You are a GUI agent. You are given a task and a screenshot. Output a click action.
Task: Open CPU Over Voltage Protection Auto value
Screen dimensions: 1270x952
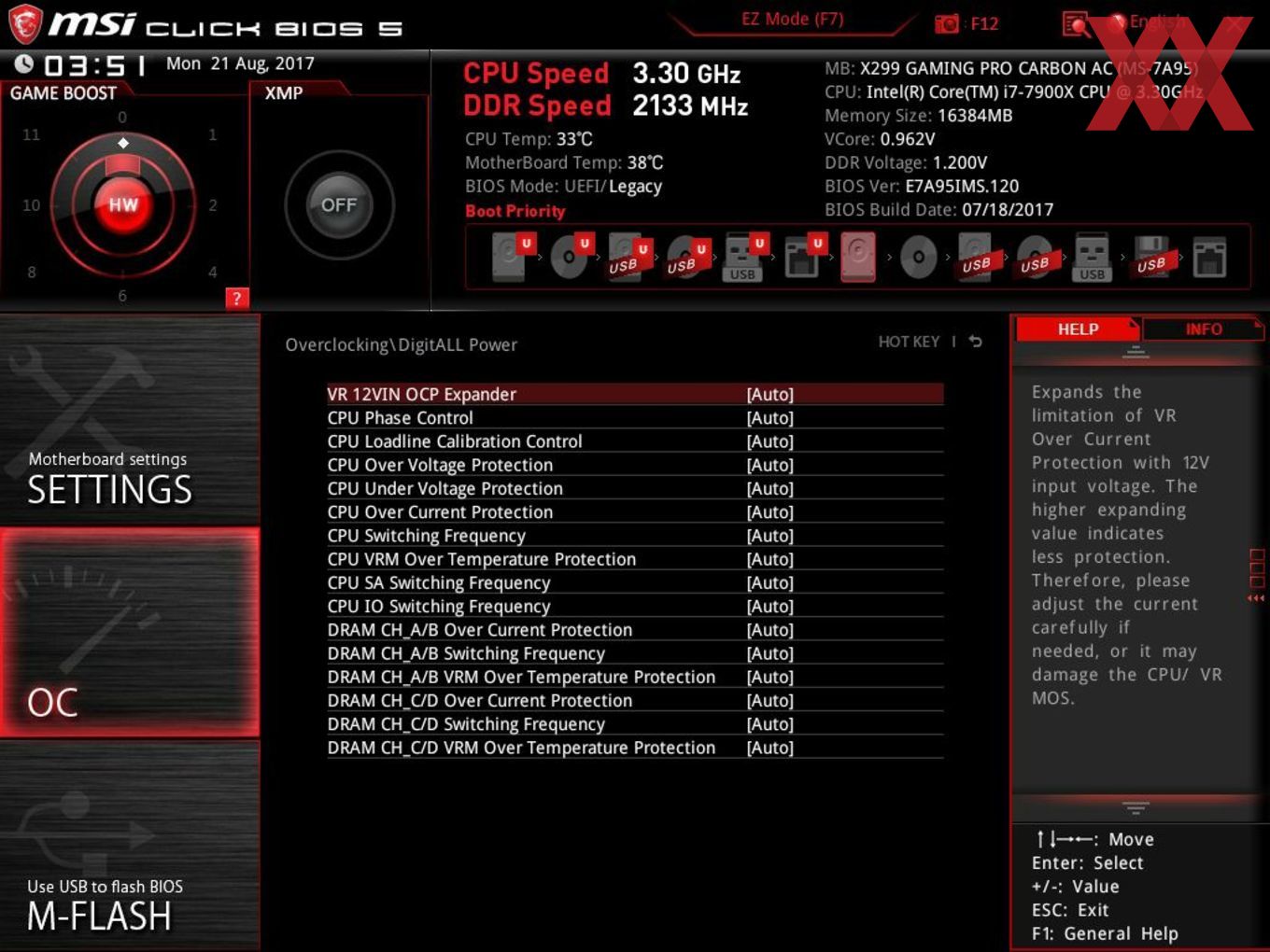(x=769, y=465)
